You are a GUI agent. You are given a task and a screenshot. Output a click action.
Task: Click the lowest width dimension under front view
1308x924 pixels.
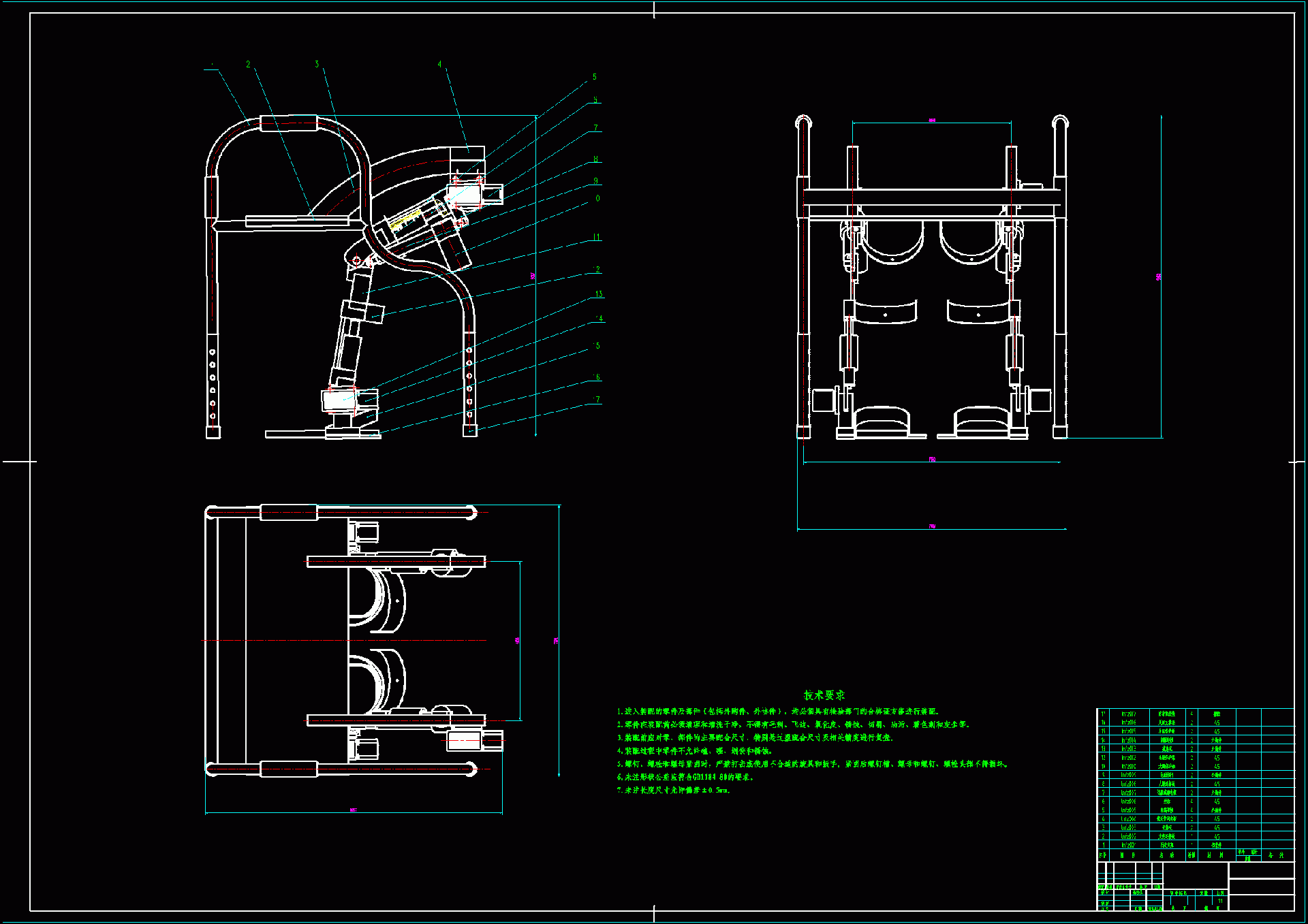coord(932,526)
